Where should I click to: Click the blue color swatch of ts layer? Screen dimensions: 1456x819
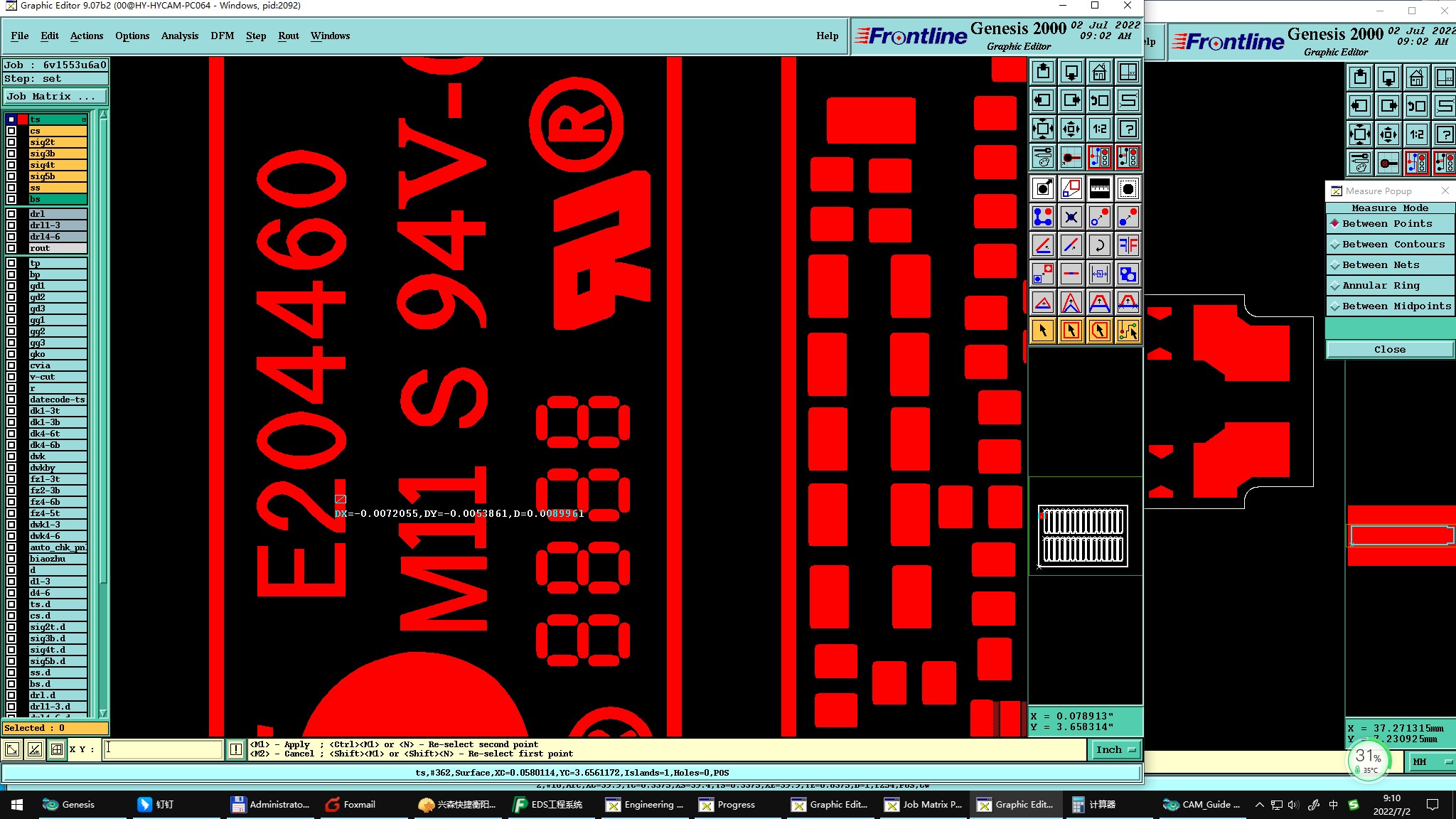[x=11, y=119]
